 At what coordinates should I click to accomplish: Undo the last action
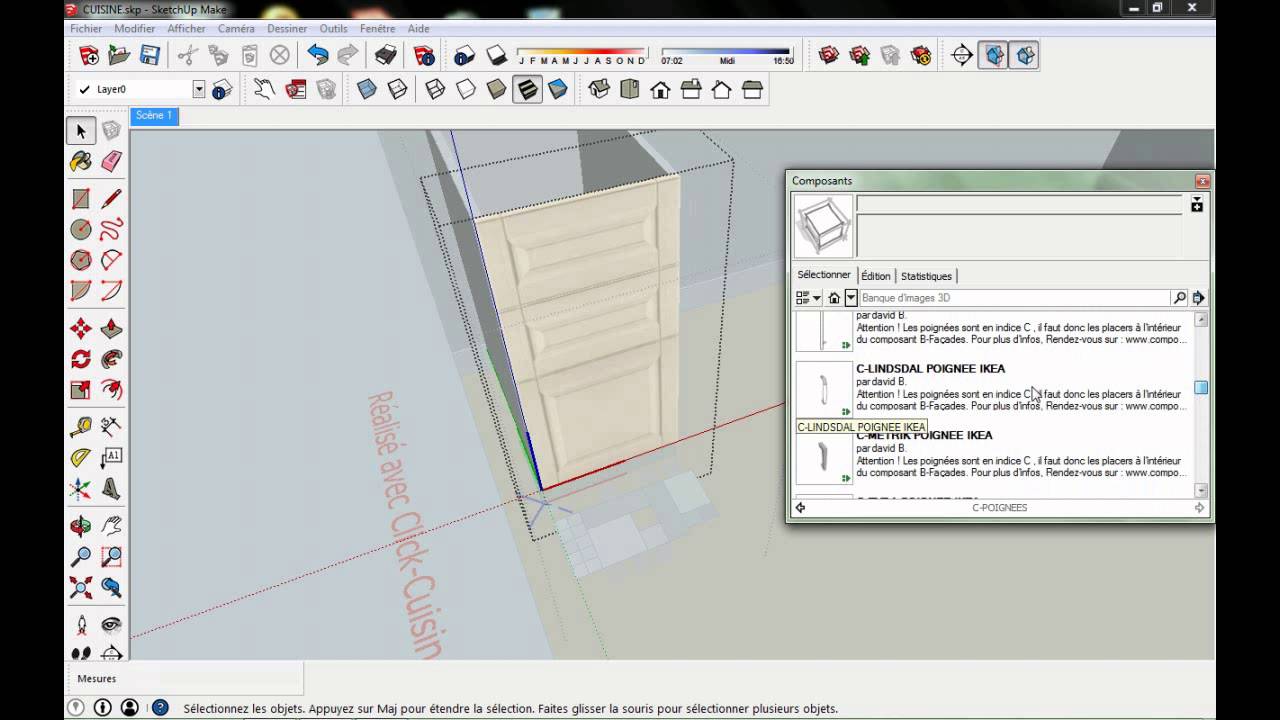(x=318, y=55)
